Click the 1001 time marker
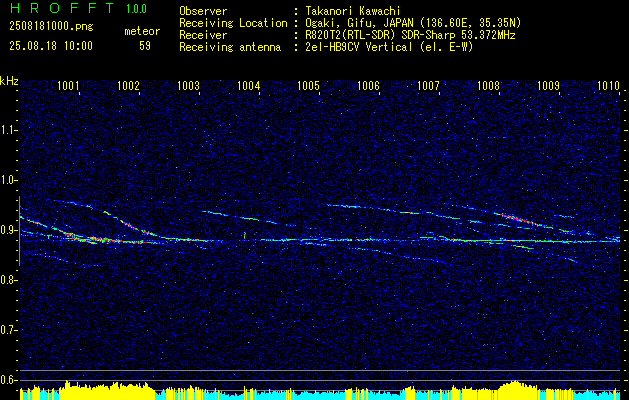 point(68,85)
